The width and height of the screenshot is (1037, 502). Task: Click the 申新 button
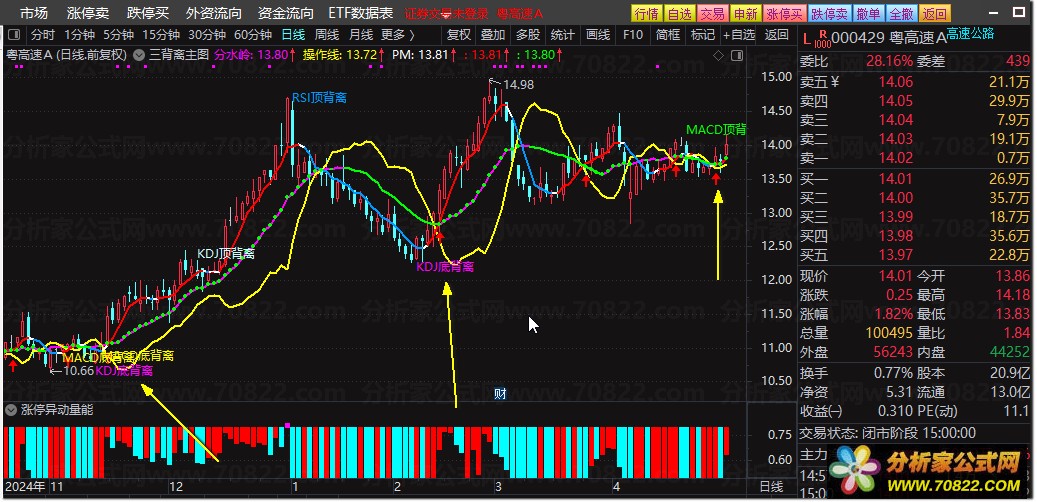coord(745,13)
